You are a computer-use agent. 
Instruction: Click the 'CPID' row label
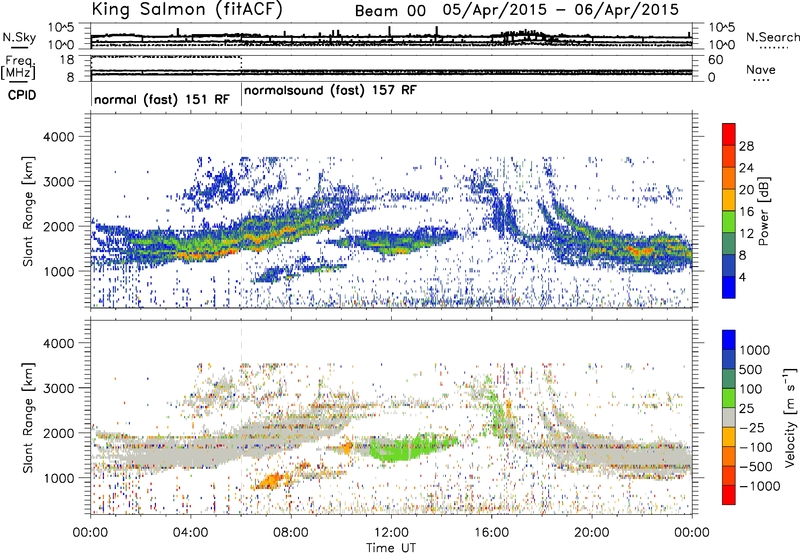[x=21, y=95]
